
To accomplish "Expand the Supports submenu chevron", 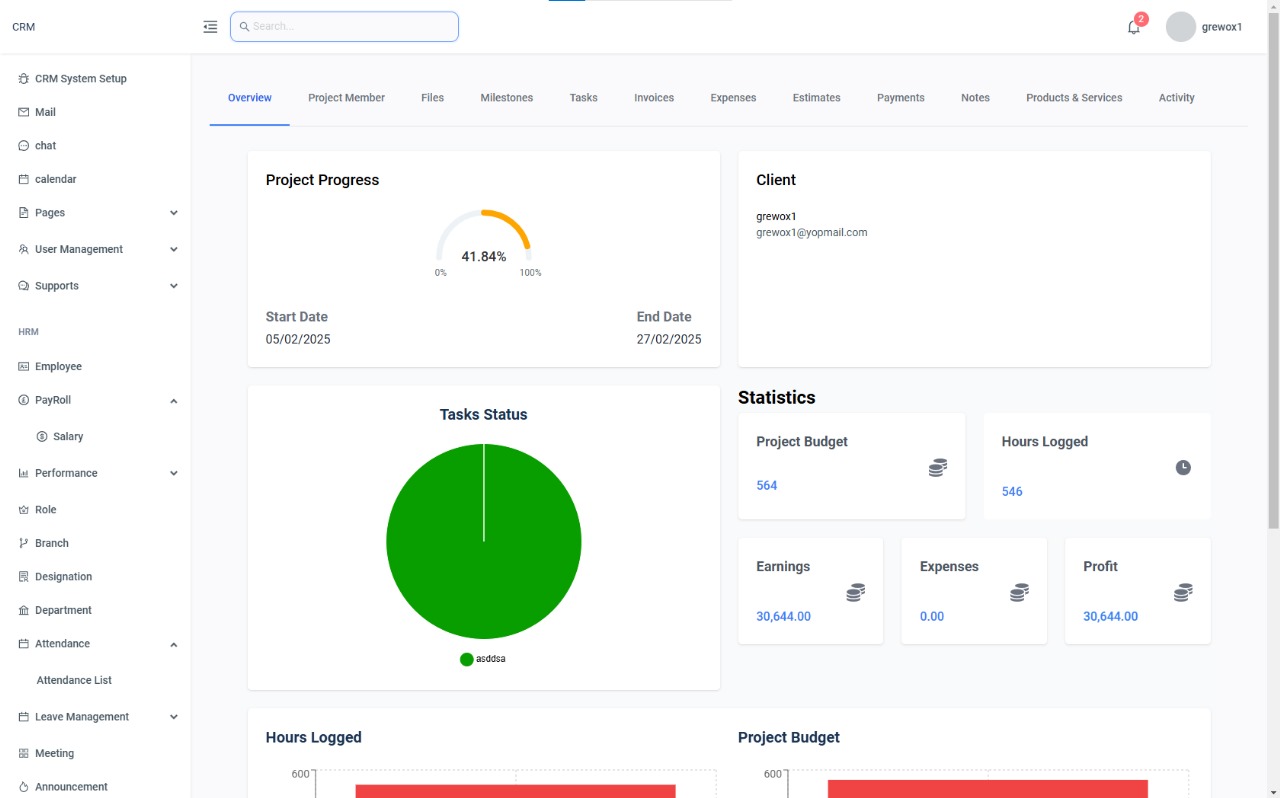I will [174, 286].
